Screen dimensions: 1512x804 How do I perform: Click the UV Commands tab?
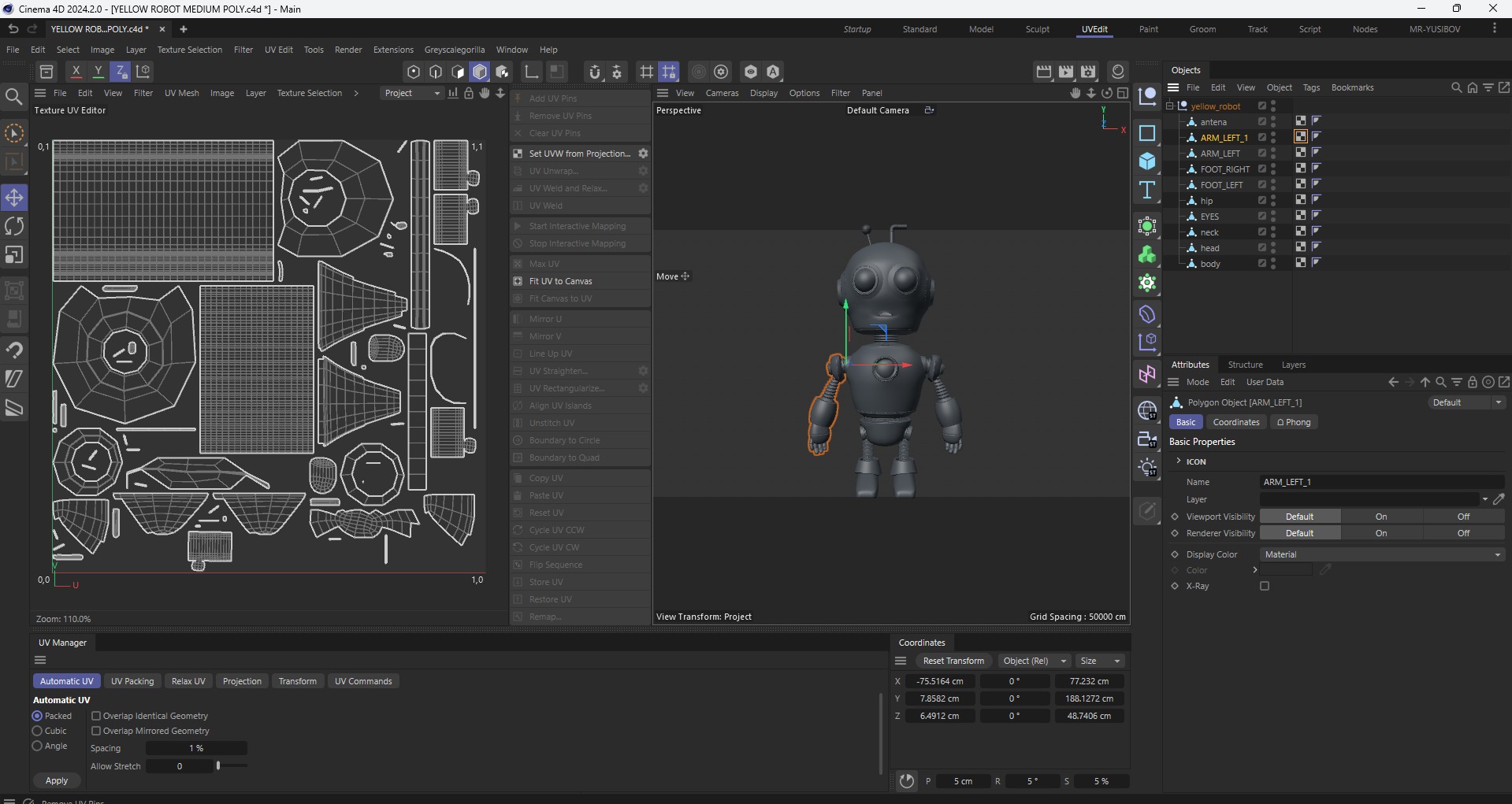point(362,681)
